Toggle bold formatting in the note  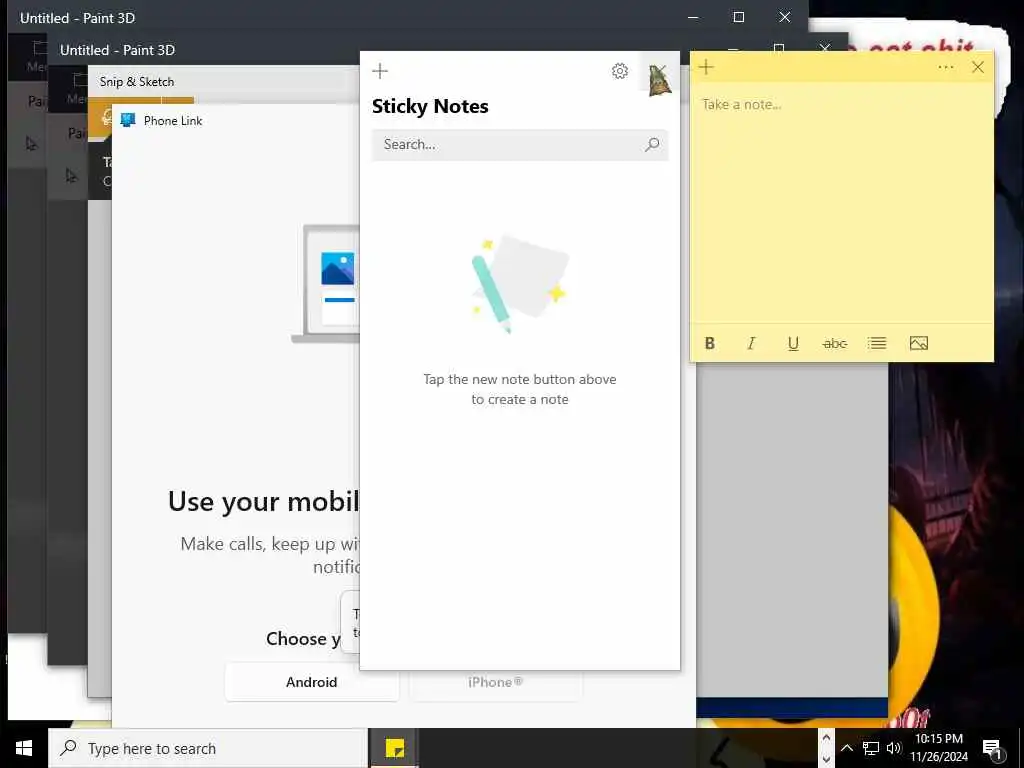pyautogui.click(x=710, y=344)
